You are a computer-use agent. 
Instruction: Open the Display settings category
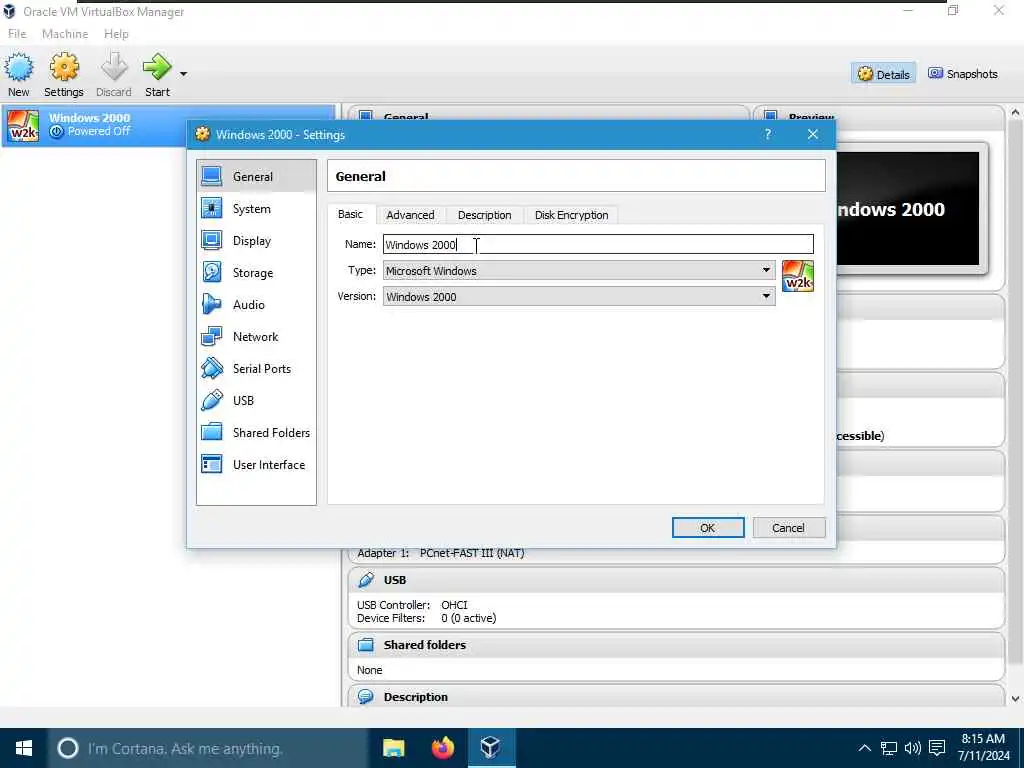(x=256, y=240)
